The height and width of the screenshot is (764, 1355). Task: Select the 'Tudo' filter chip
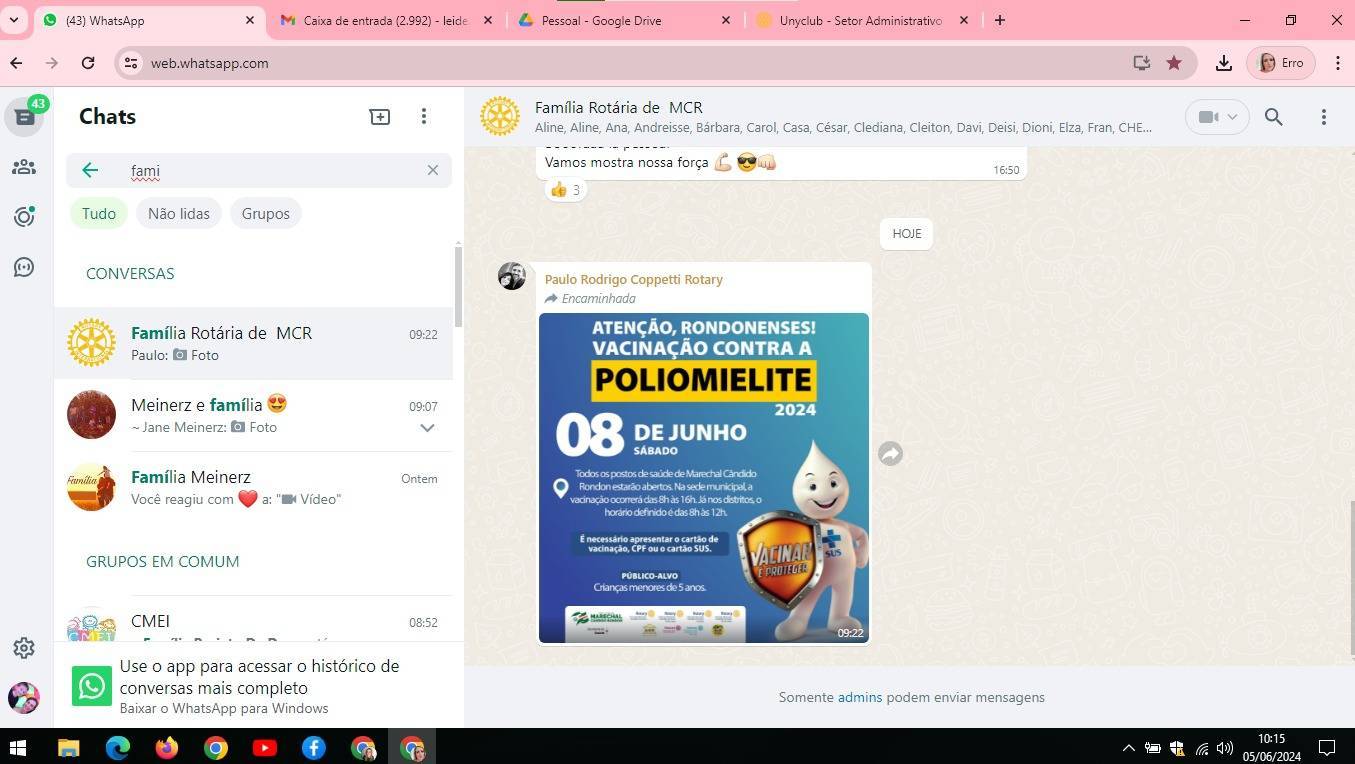[99, 213]
